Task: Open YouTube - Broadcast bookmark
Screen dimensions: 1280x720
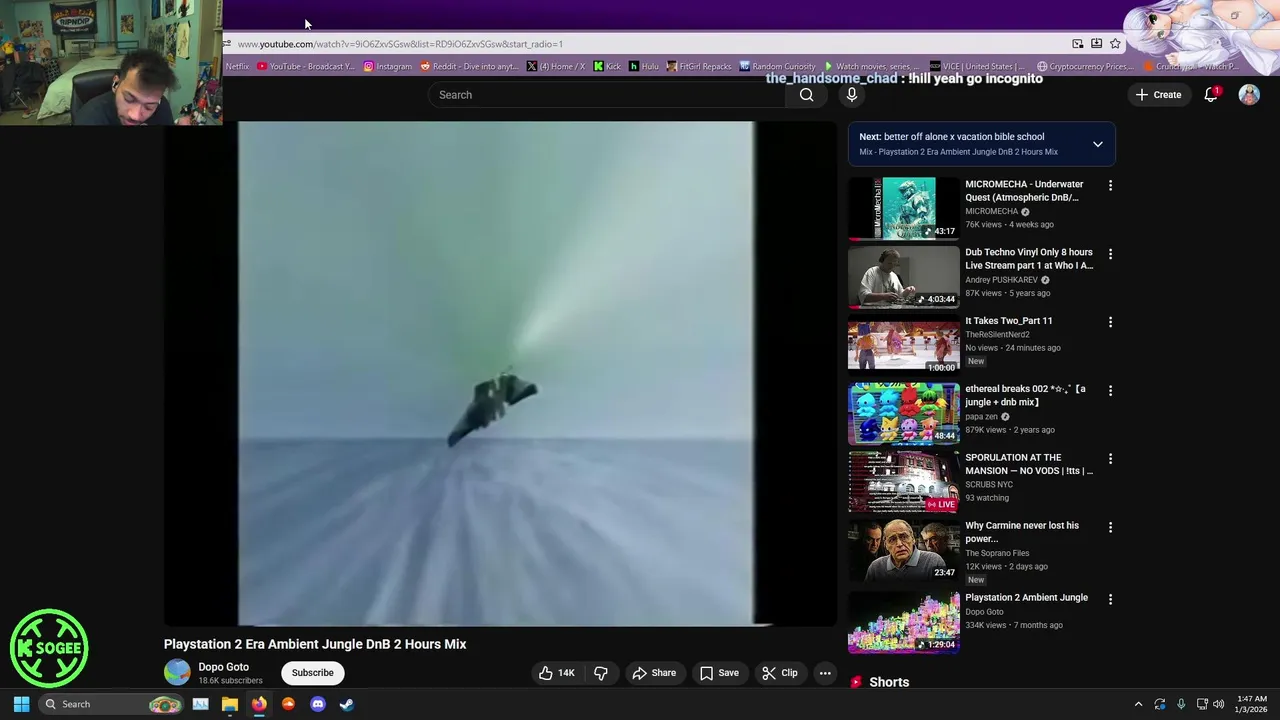Action: 306,66
